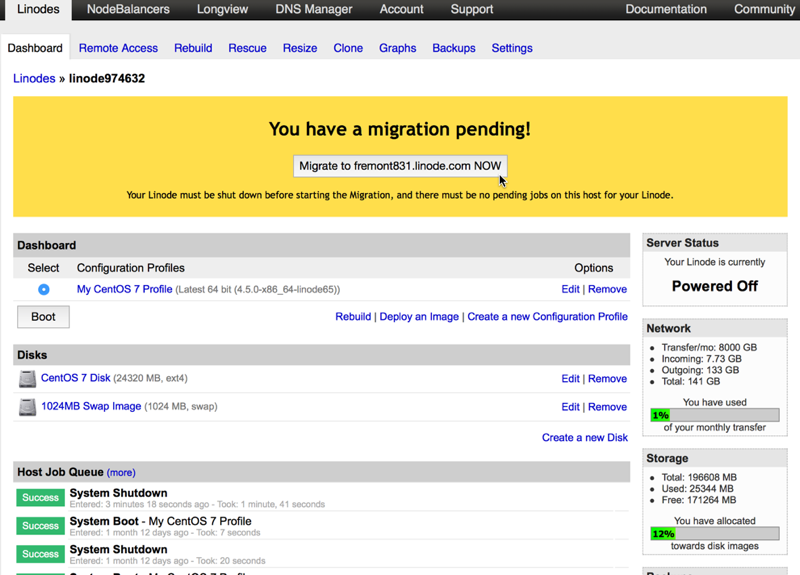The height and width of the screenshot is (575, 800).
Task: Click 'Total: 196608 MB' storage entry
Action: click(699, 478)
